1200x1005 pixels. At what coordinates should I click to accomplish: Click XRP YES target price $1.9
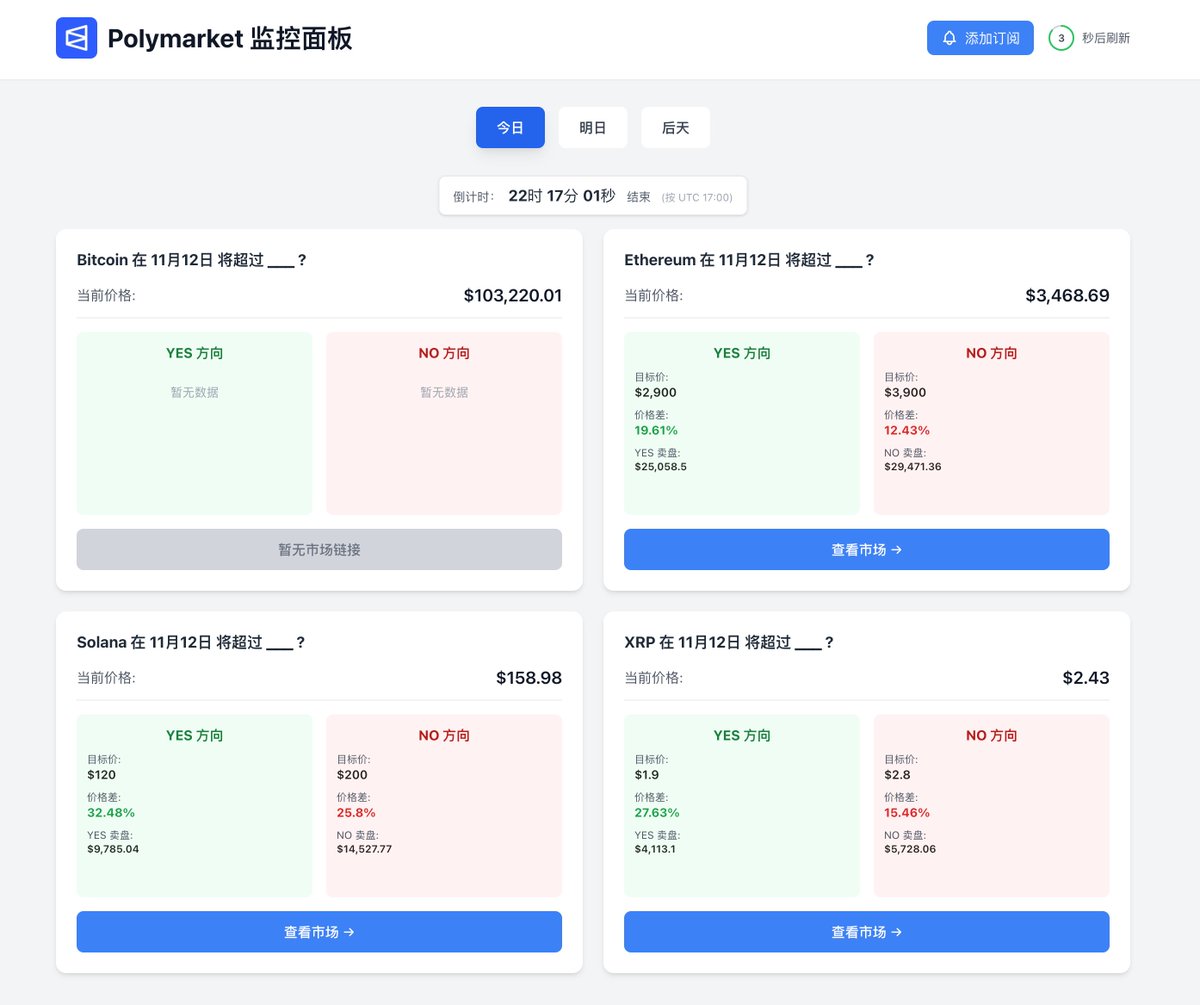646,774
